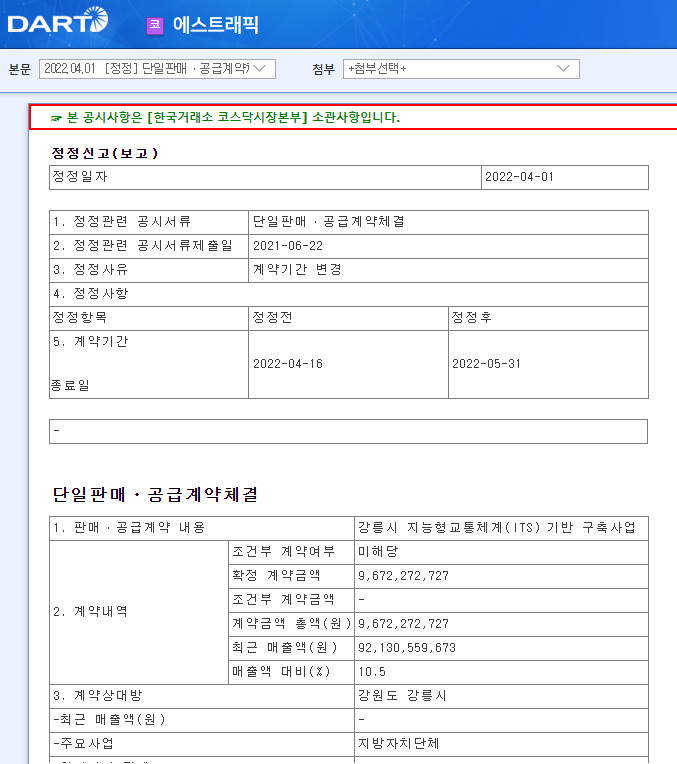Select the 미해당 value

click(378, 552)
